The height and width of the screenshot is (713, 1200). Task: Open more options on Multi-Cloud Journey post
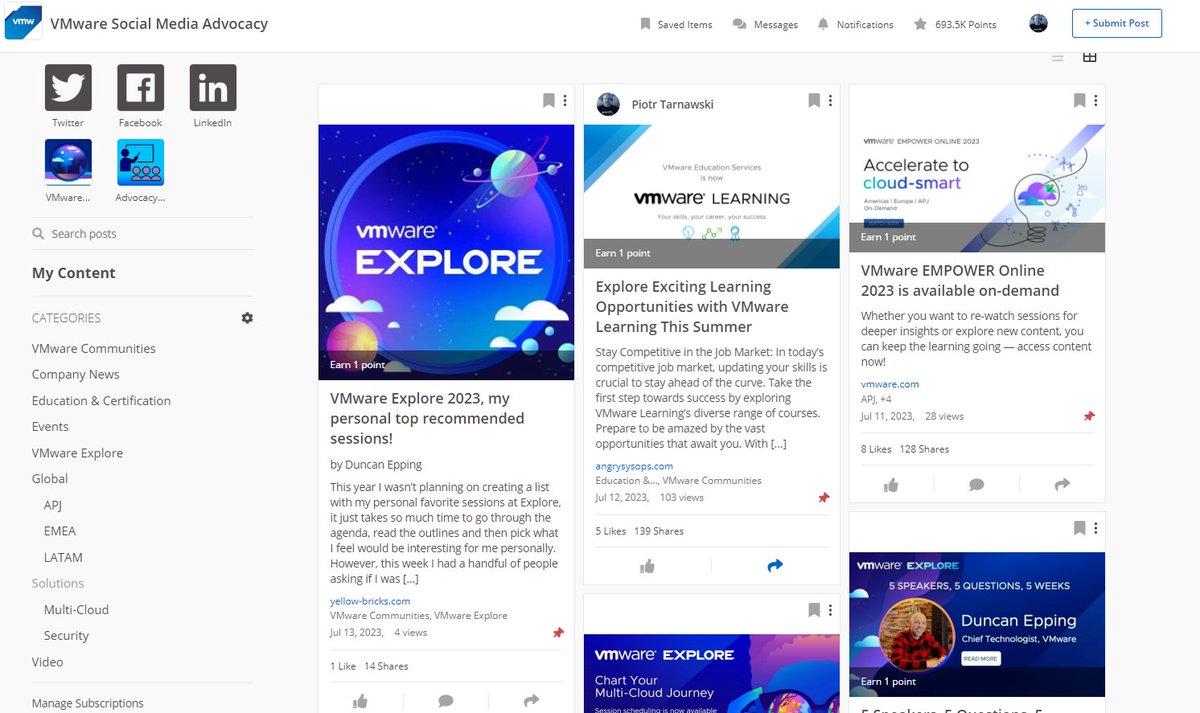coord(830,610)
